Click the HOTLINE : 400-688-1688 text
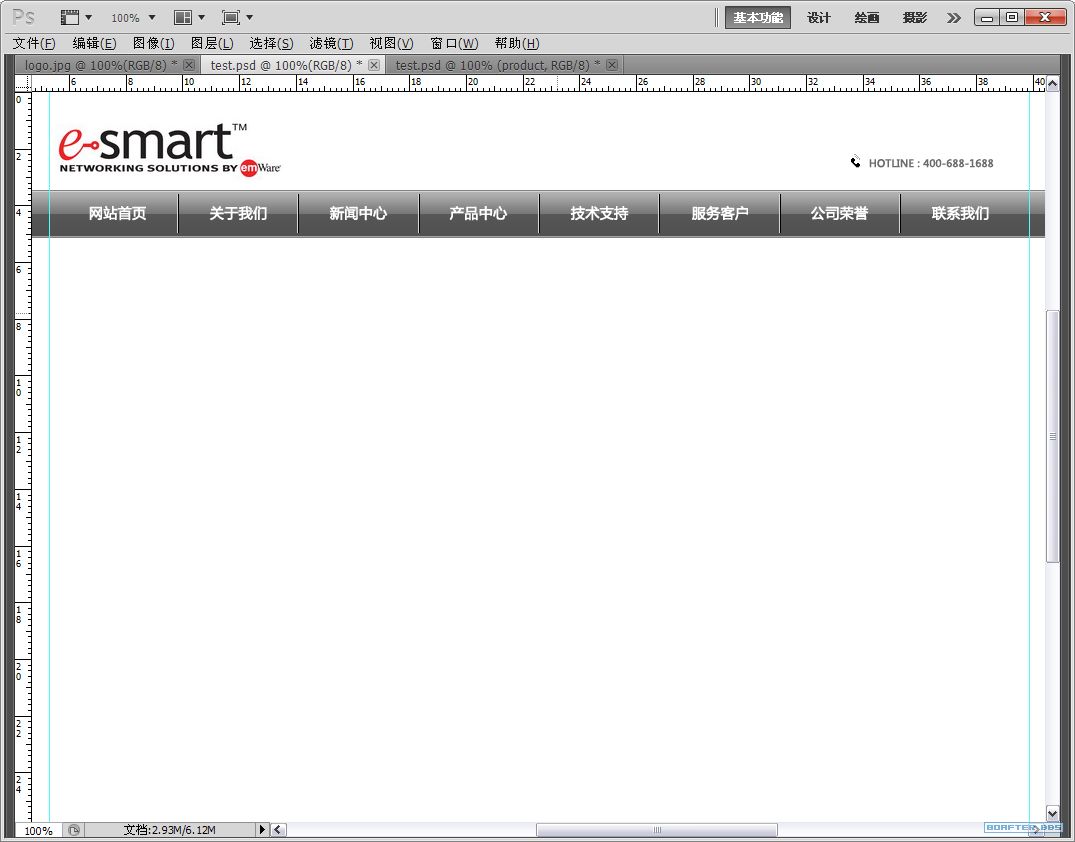This screenshot has width=1075, height=842. pyautogui.click(x=930, y=163)
